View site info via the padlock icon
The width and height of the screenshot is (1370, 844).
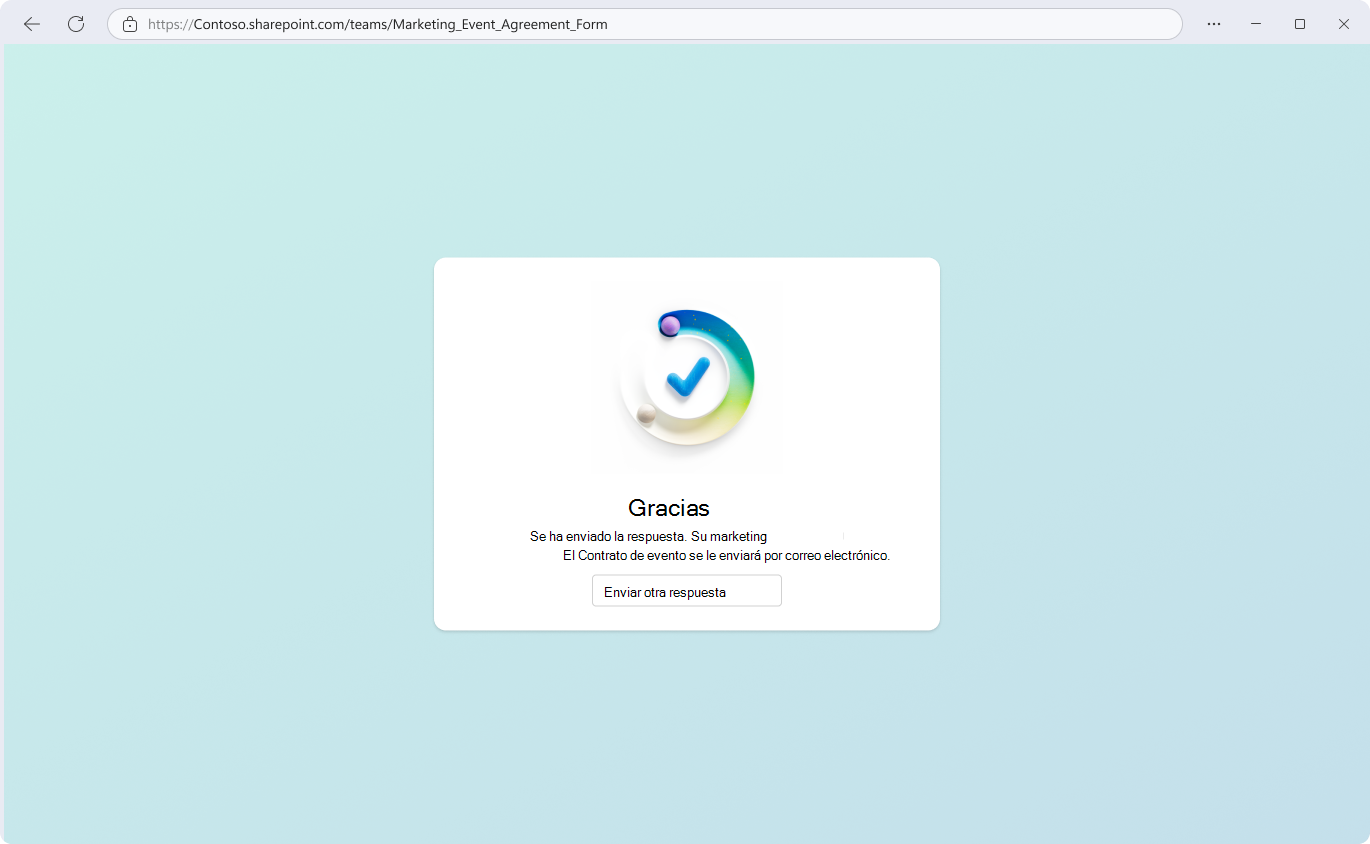pos(130,24)
